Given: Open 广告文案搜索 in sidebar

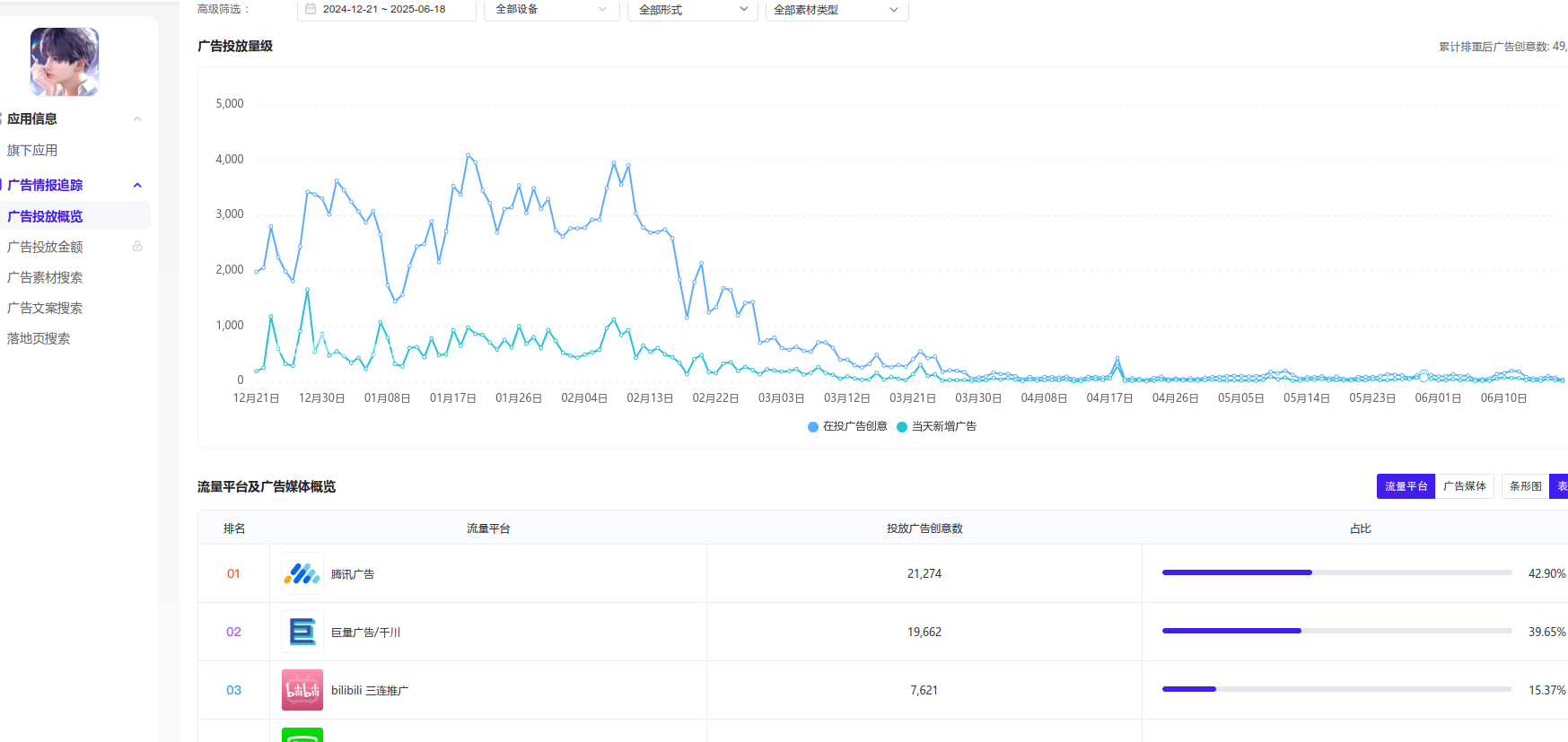Looking at the screenshot, I should click(45, 308).
